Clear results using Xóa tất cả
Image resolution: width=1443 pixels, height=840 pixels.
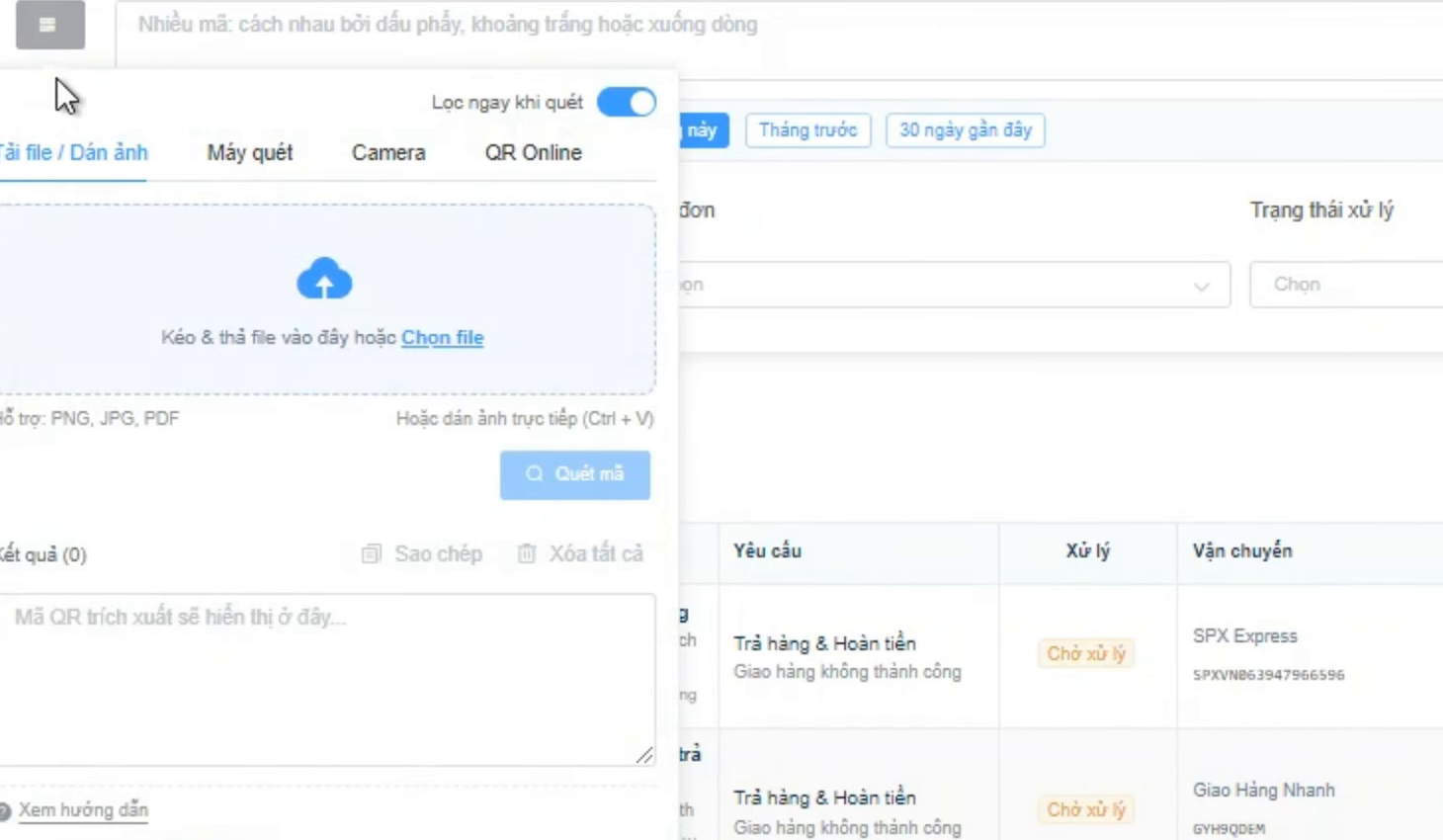(x=580, y=554)
